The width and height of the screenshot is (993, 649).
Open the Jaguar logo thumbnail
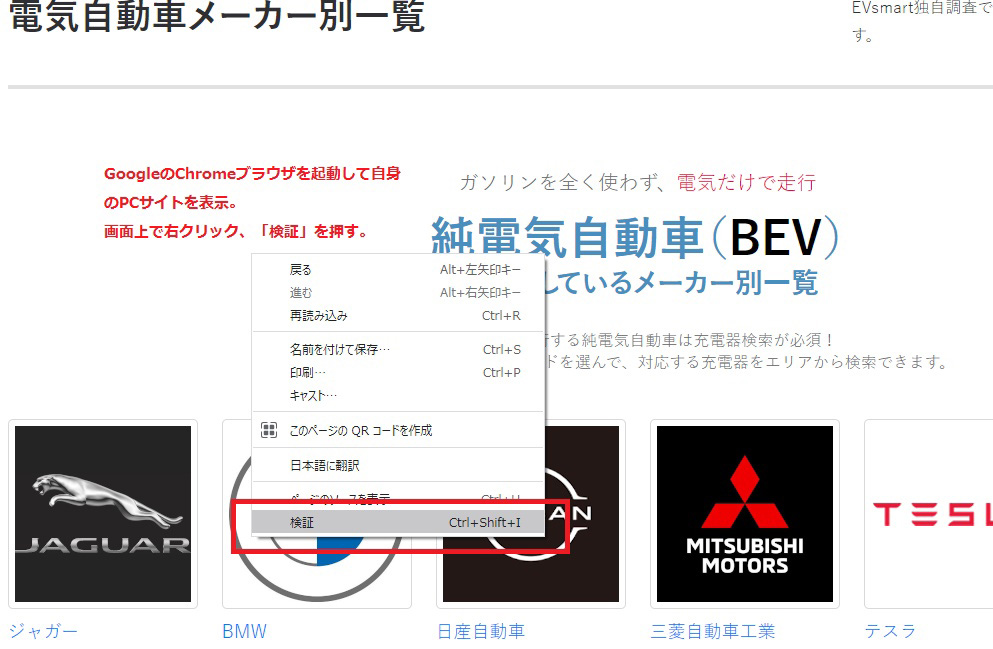pos(103,514)
